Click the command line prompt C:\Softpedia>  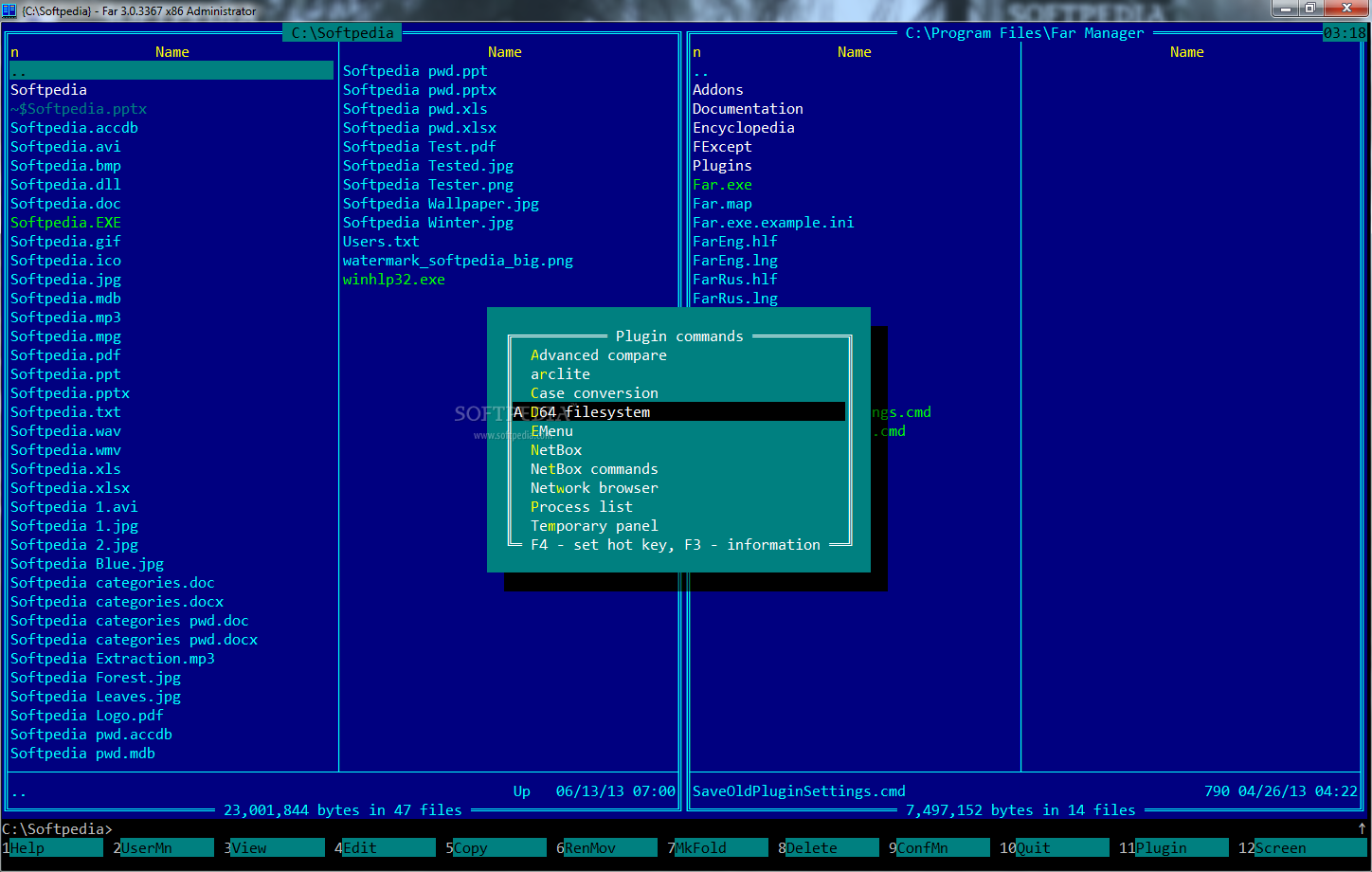pyautogui.click(x=57, y=829)
